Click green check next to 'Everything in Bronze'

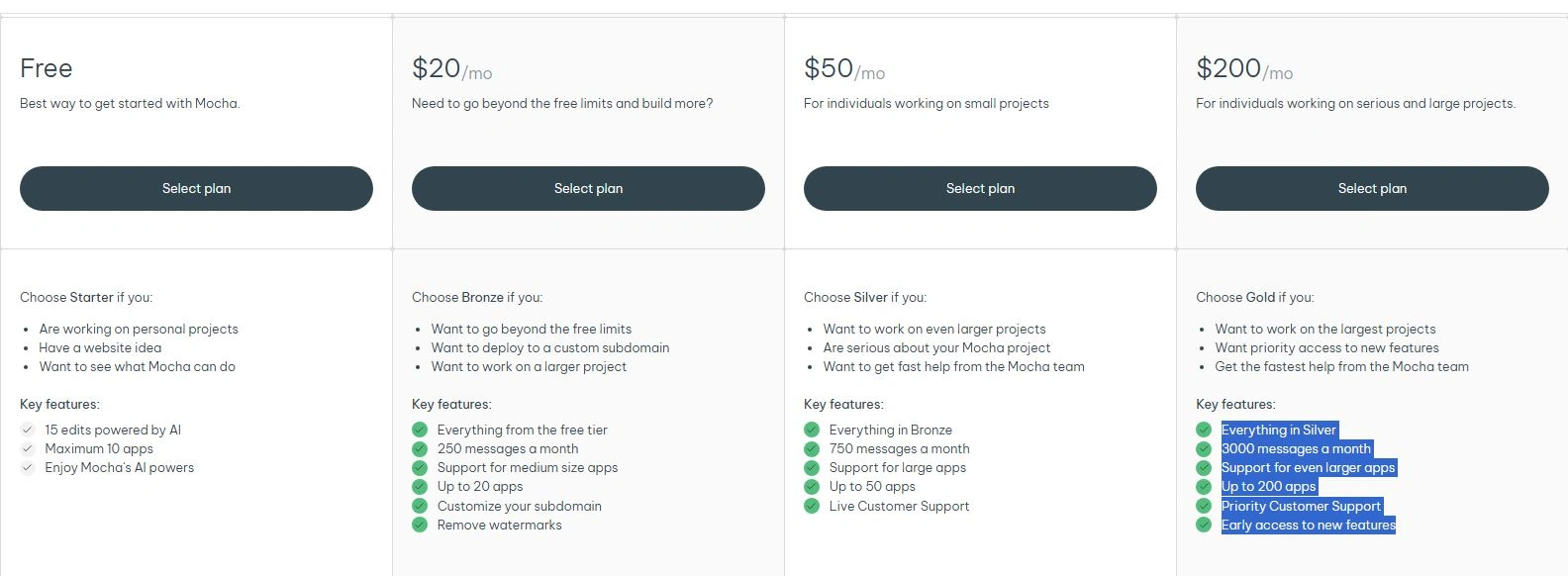pyautogui.click(x=812, y=430)
